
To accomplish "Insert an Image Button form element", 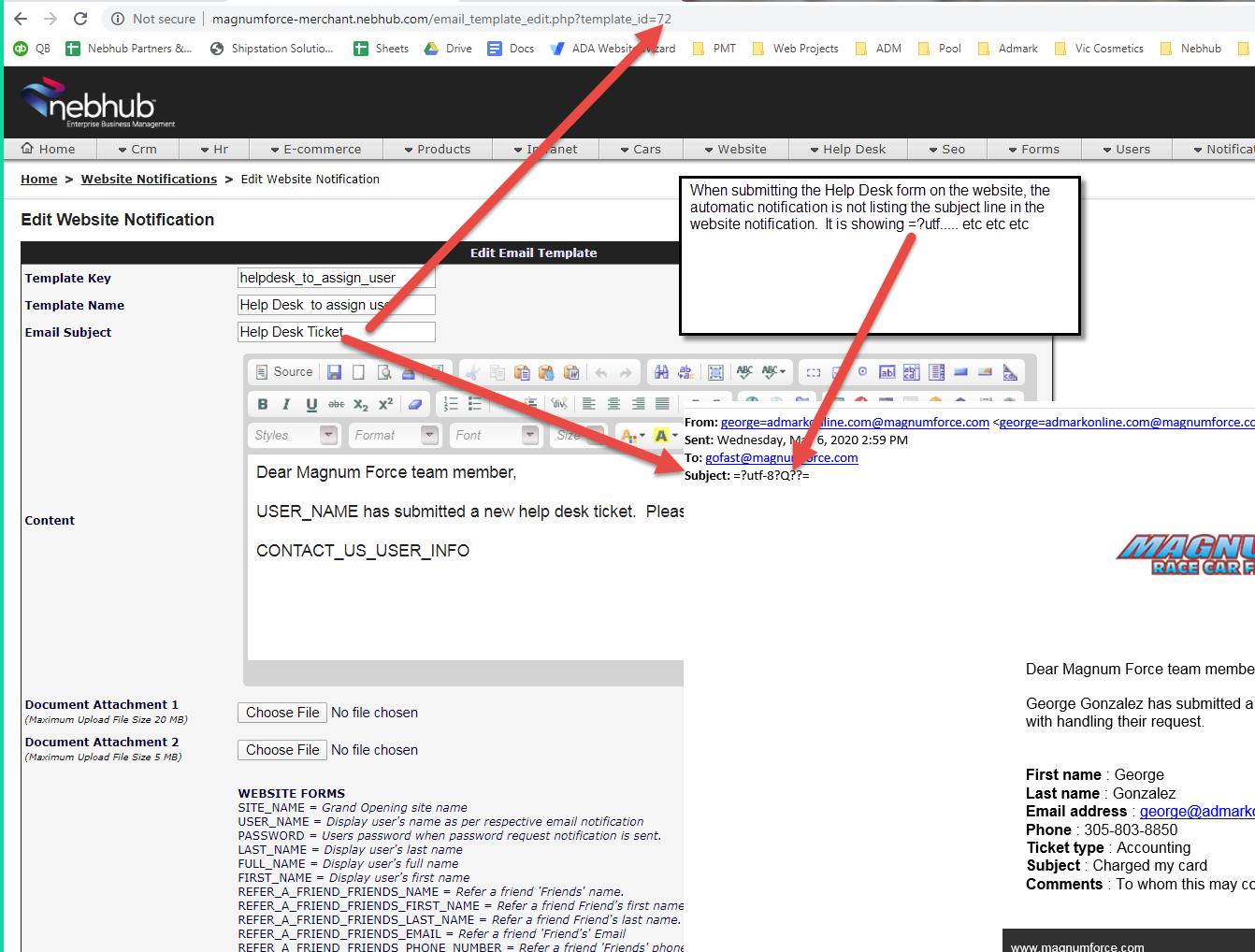I will coord(985,372).
